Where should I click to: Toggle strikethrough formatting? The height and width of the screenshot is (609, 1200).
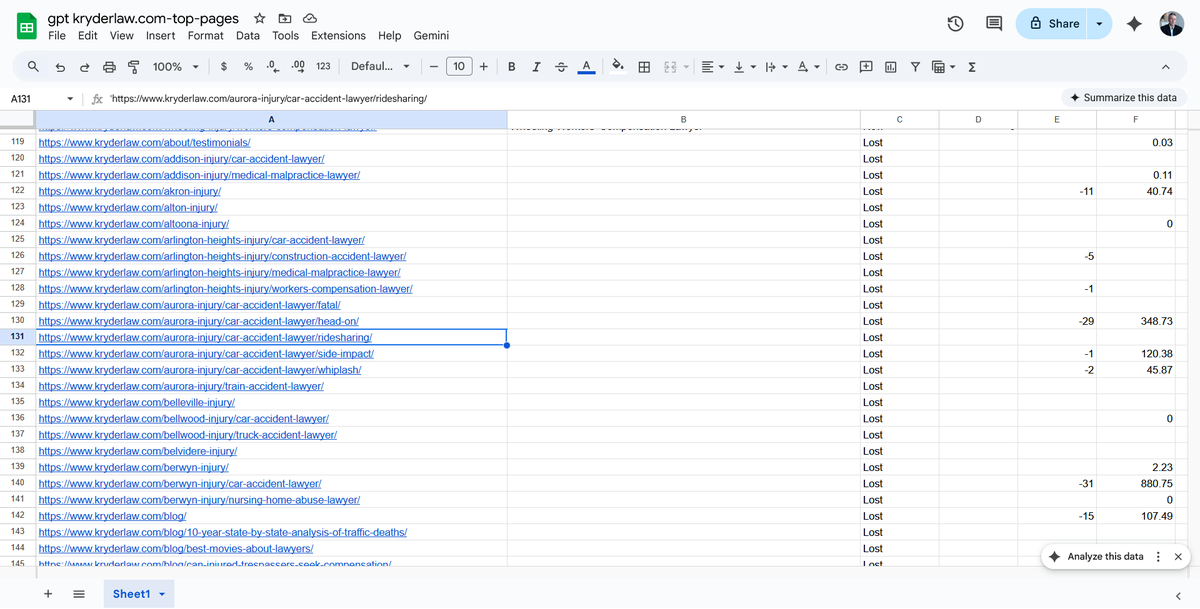561,67
